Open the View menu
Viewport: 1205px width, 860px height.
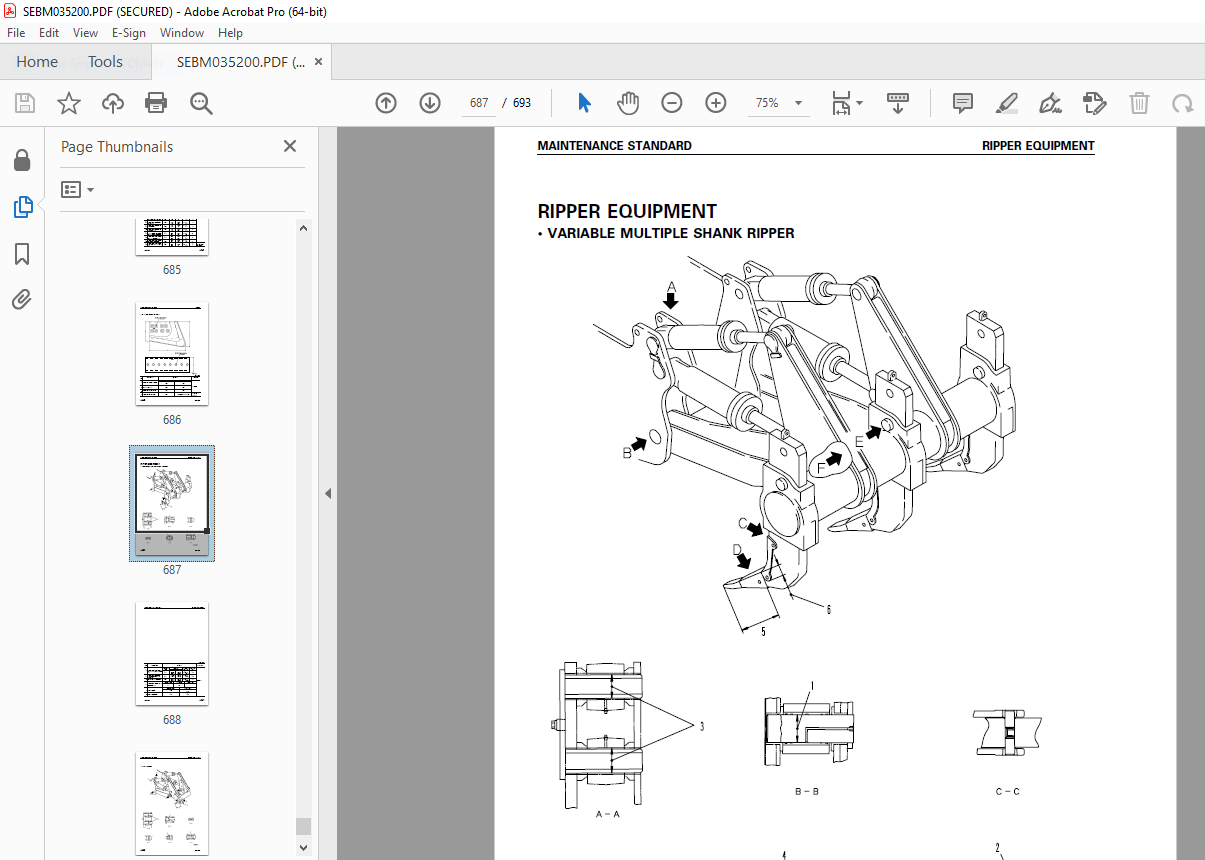click(x=86, y=33)
